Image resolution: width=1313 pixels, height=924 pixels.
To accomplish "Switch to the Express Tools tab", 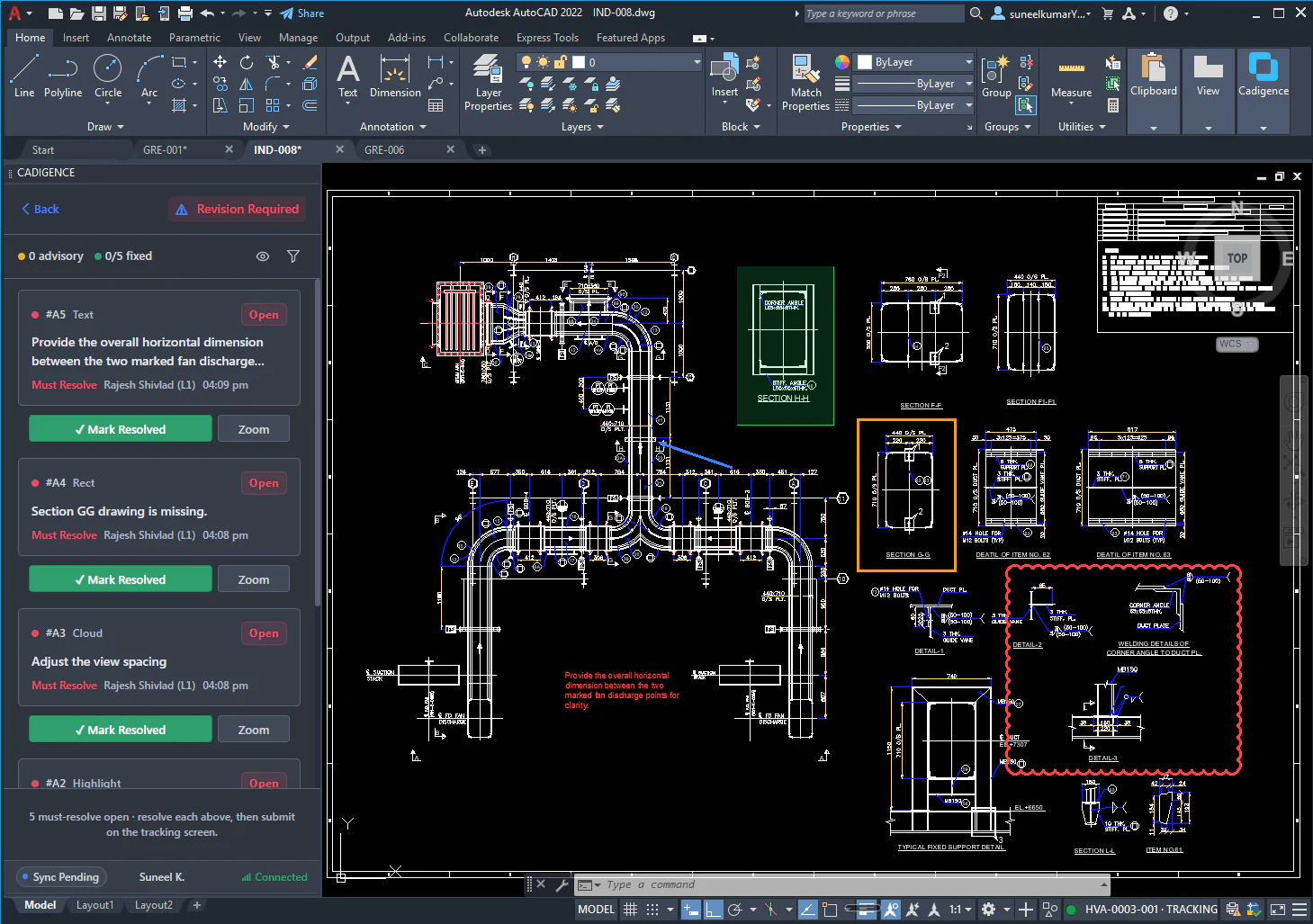I will [x=547, y=38].
